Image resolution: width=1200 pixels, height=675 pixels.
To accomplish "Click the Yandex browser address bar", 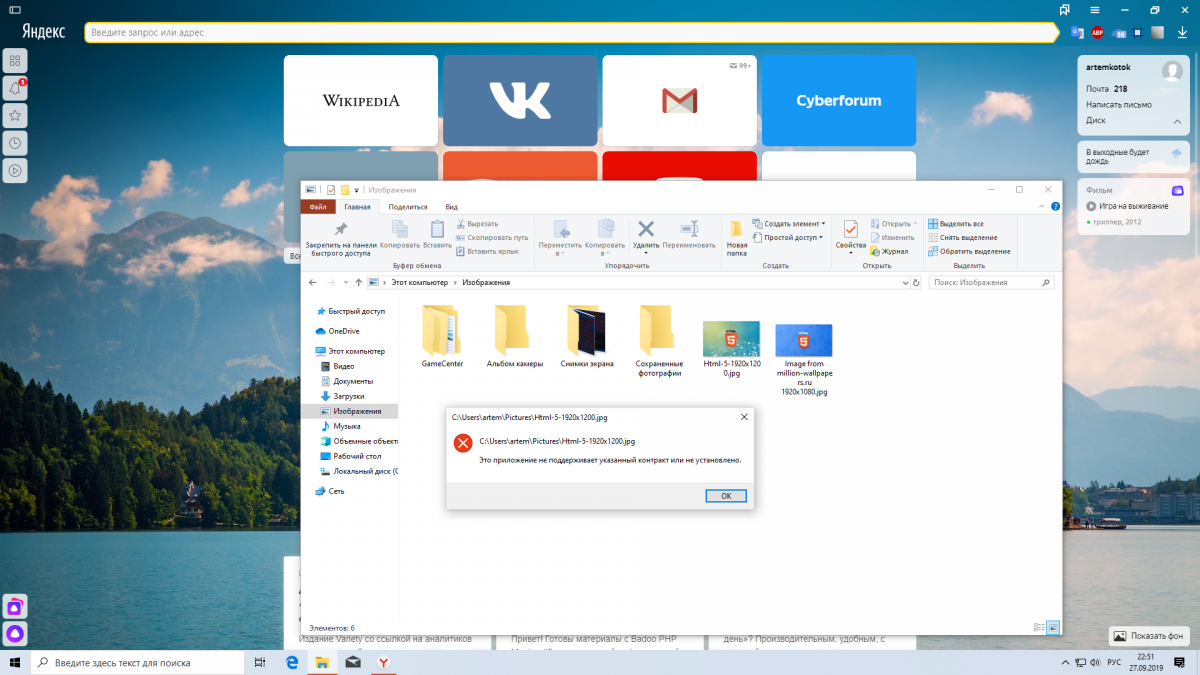I will click(x=570, y=33).
